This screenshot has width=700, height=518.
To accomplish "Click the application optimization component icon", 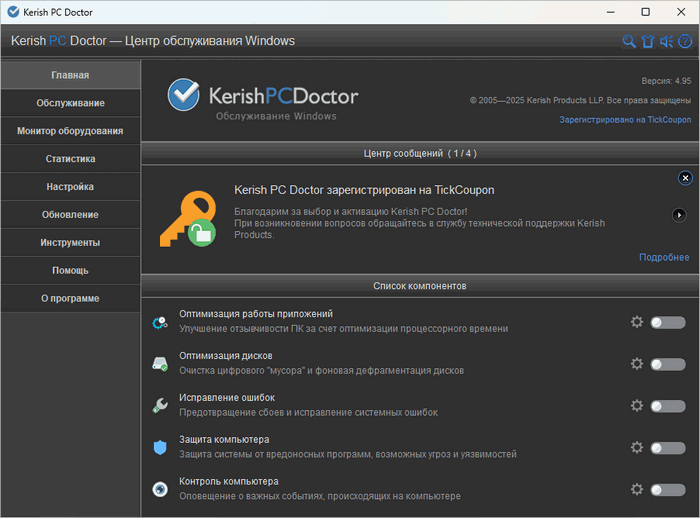I will [x=160, y=322].
